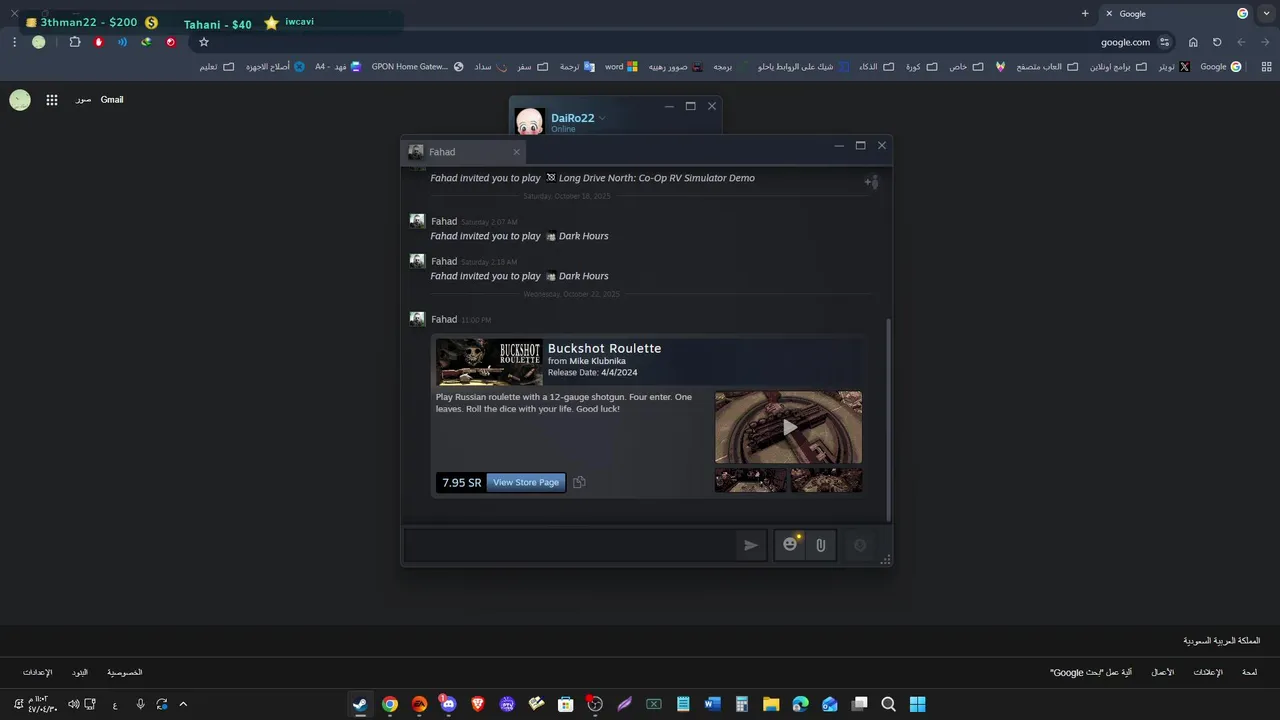Expand DaiRo22 status dropdown arrow

pyautogui.click(x=602, y=119)
